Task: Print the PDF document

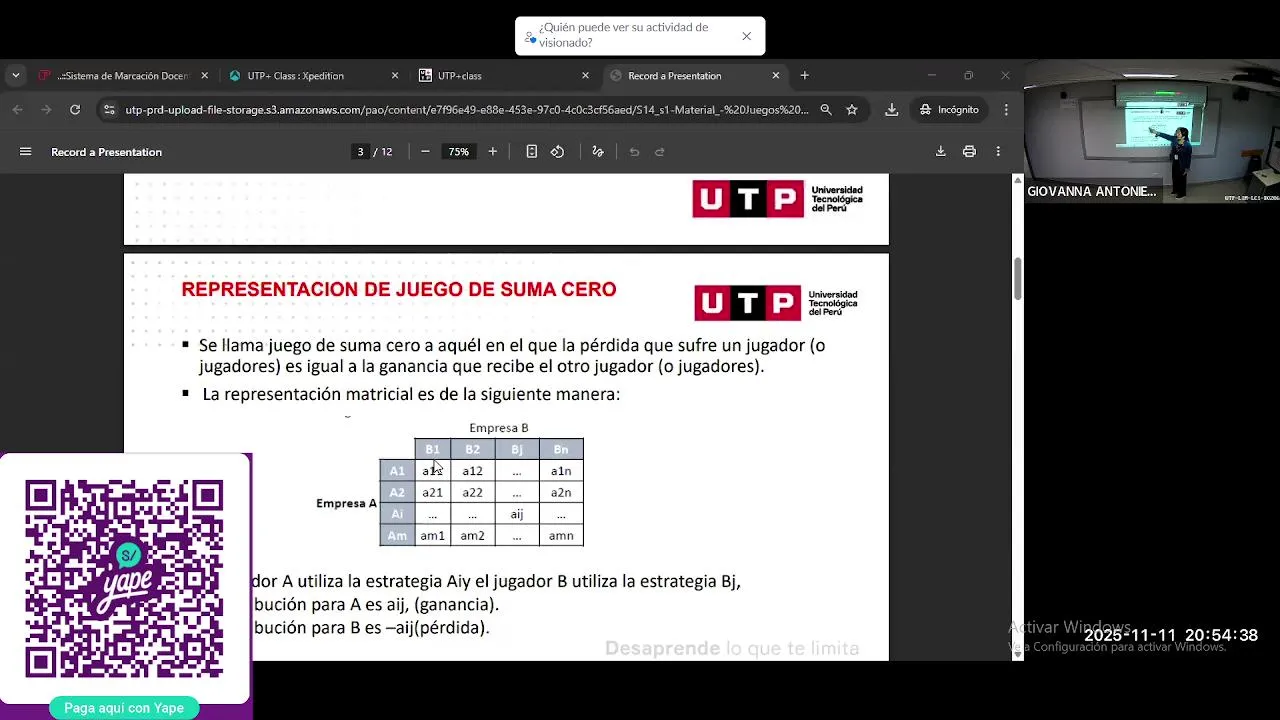Action: (969, 152)
